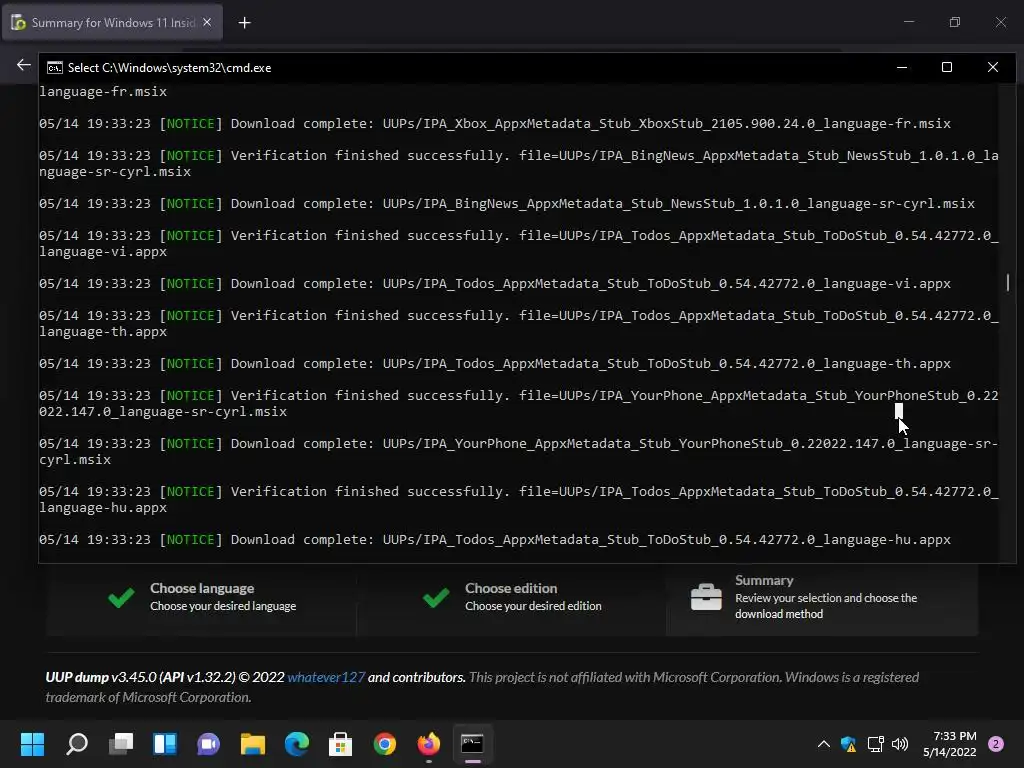This screenshot has height=768, width=1024.
Task: Open Task View on taskbar
Action: (x=121, y=744)
